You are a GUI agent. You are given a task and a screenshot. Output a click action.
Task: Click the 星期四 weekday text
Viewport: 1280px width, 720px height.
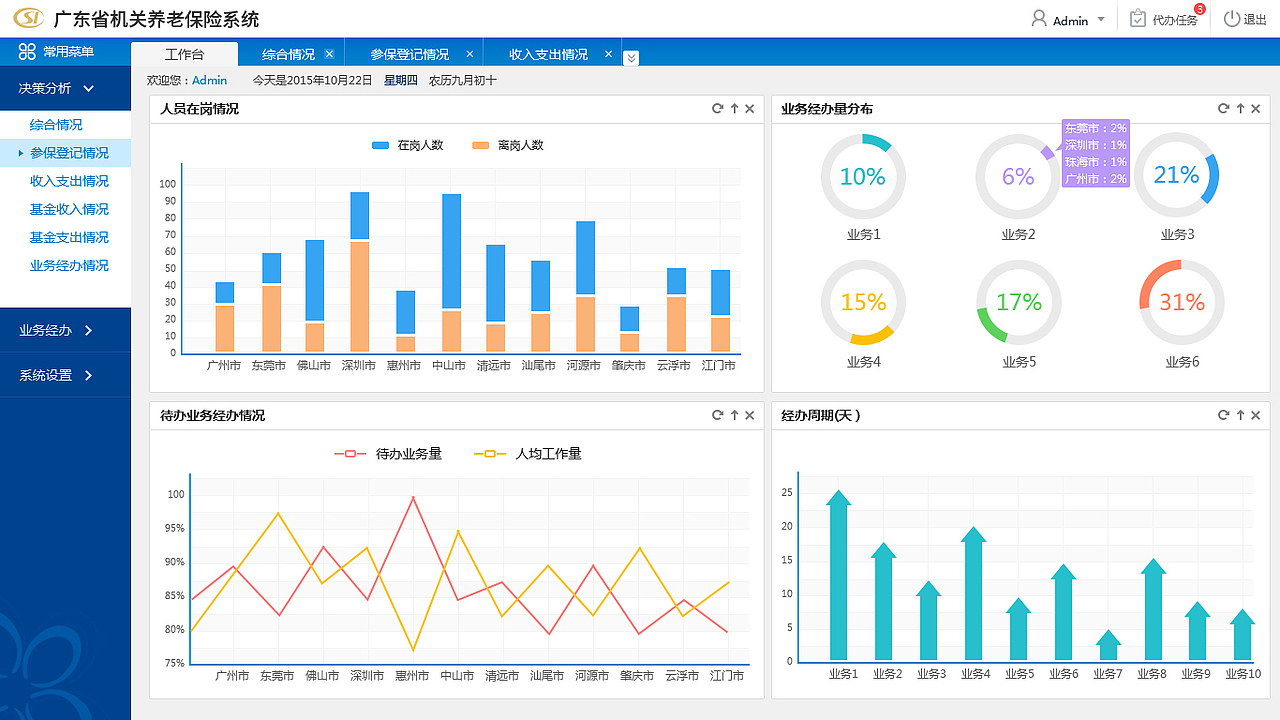pyautogui.click(x=401, y=80)
